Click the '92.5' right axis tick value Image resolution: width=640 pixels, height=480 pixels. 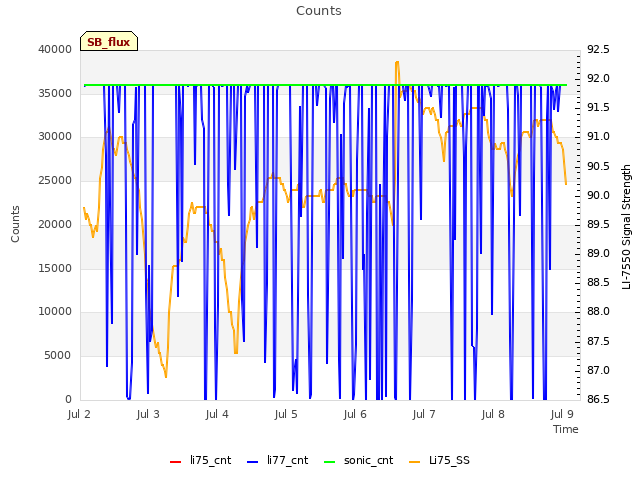598,49
